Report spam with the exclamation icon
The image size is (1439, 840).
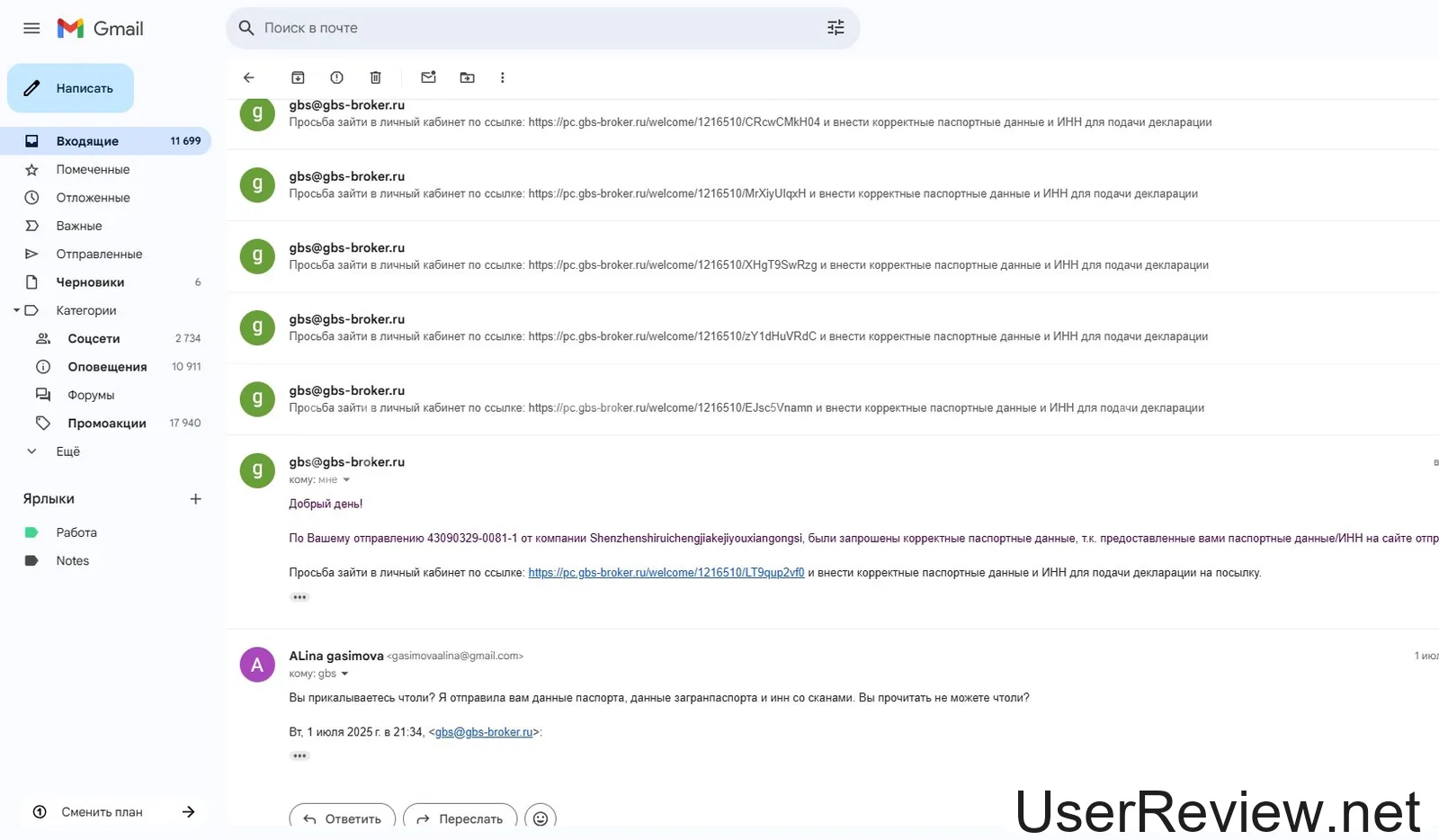(x=336, y=77)
